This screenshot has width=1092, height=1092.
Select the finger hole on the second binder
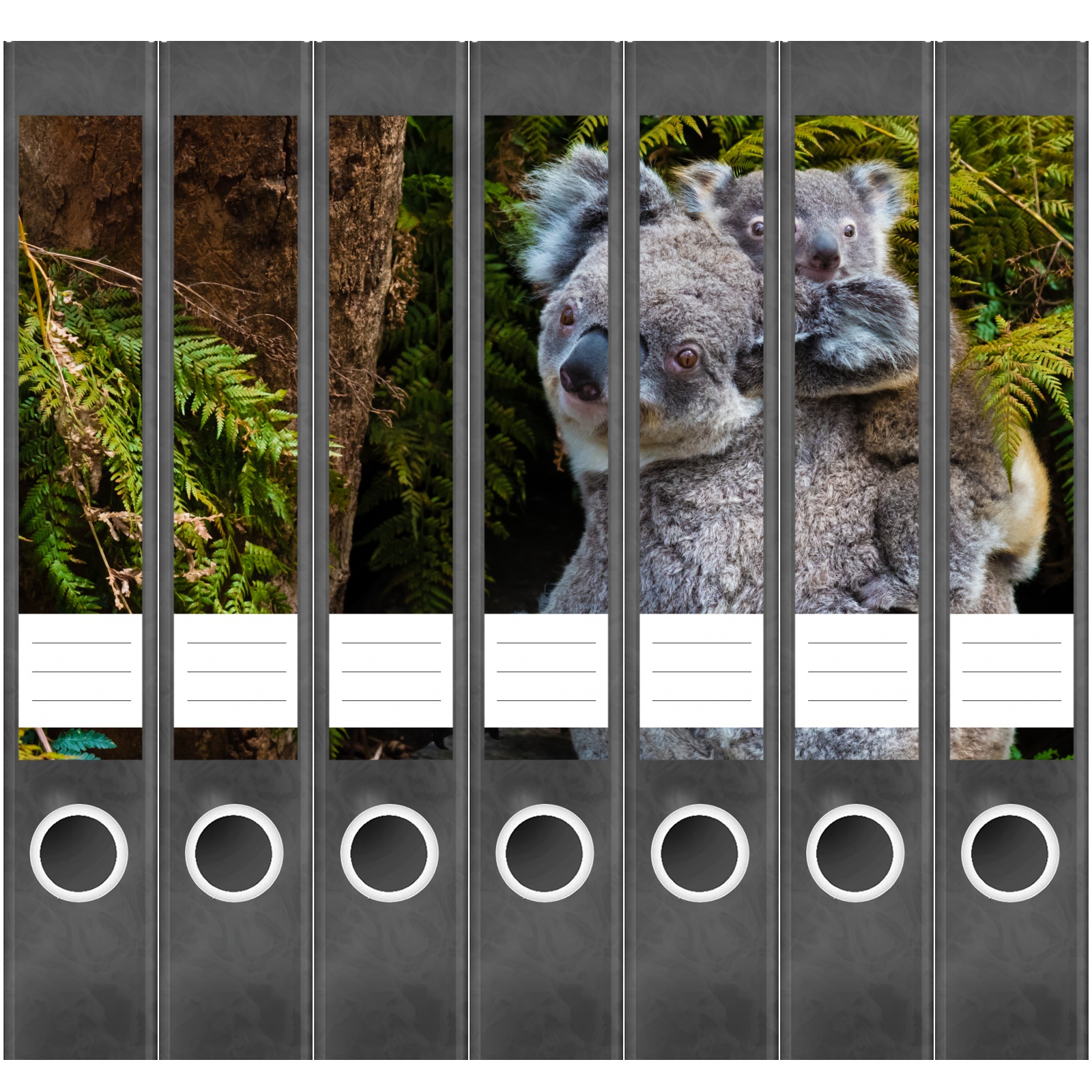coord(234,853)
